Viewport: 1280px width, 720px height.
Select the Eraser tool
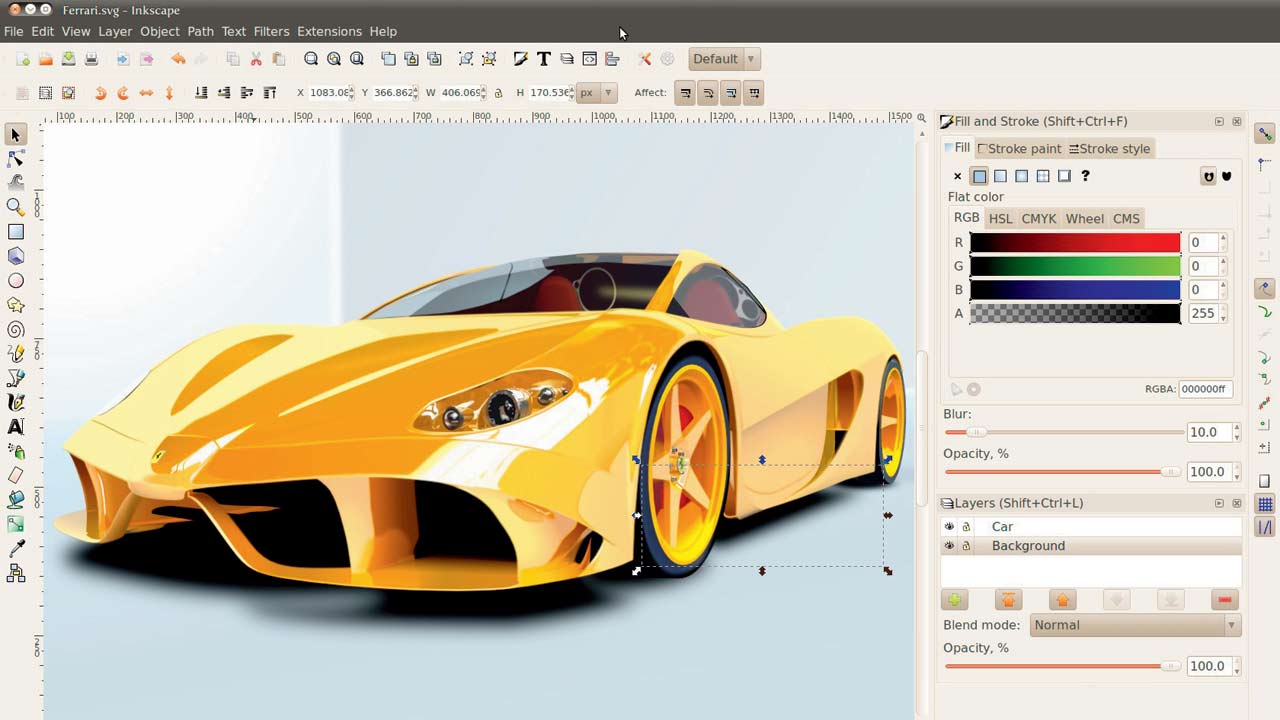pyautogui.click(x=16, y=475)
